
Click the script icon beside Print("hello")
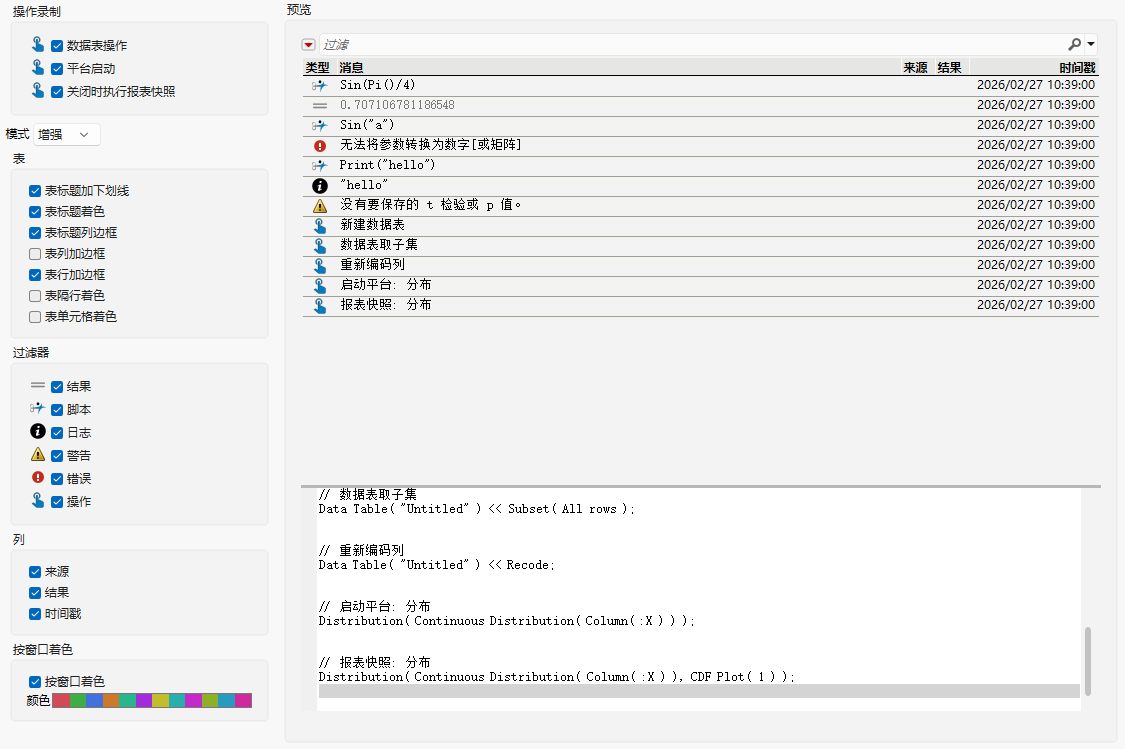(x=320, y=166)
